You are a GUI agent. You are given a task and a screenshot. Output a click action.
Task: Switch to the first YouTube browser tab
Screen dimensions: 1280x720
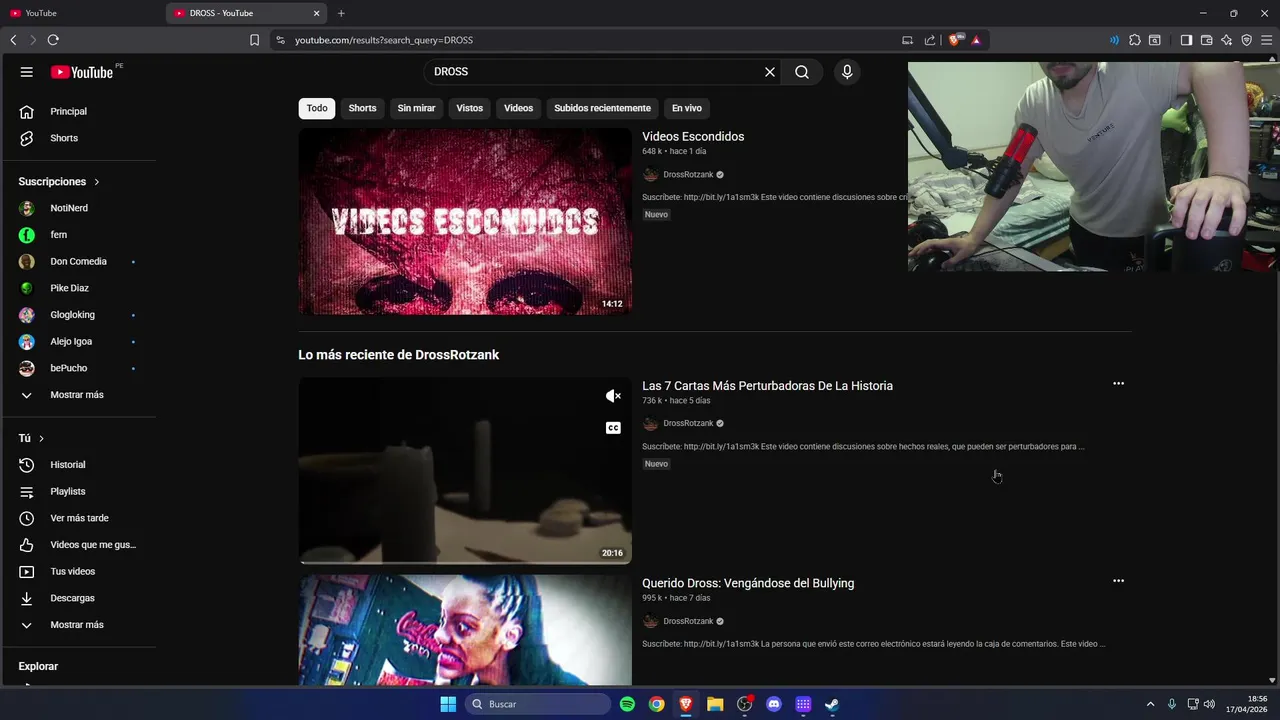(x=80, y=13)
